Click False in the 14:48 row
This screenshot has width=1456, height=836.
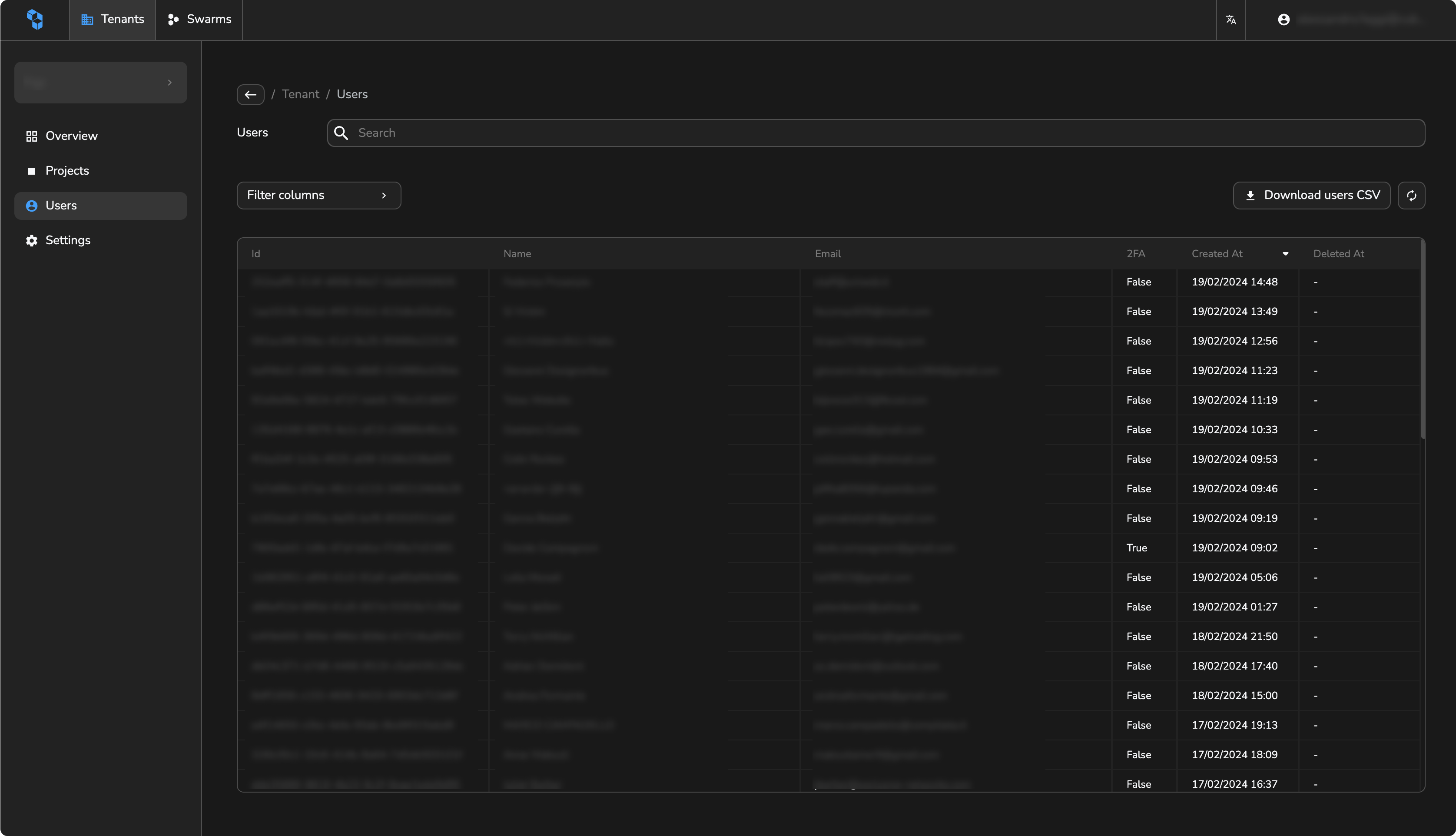(x=1138, y=282)
